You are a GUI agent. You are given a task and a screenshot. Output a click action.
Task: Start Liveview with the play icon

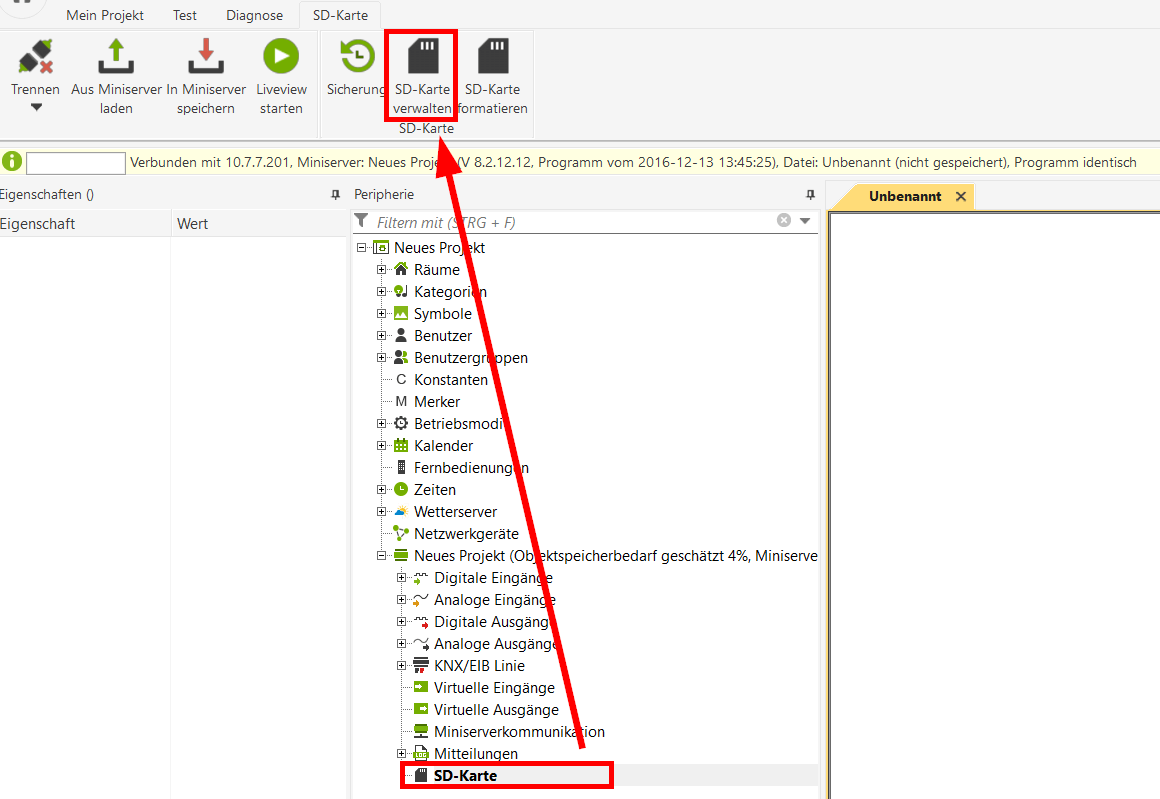(281, 56)
